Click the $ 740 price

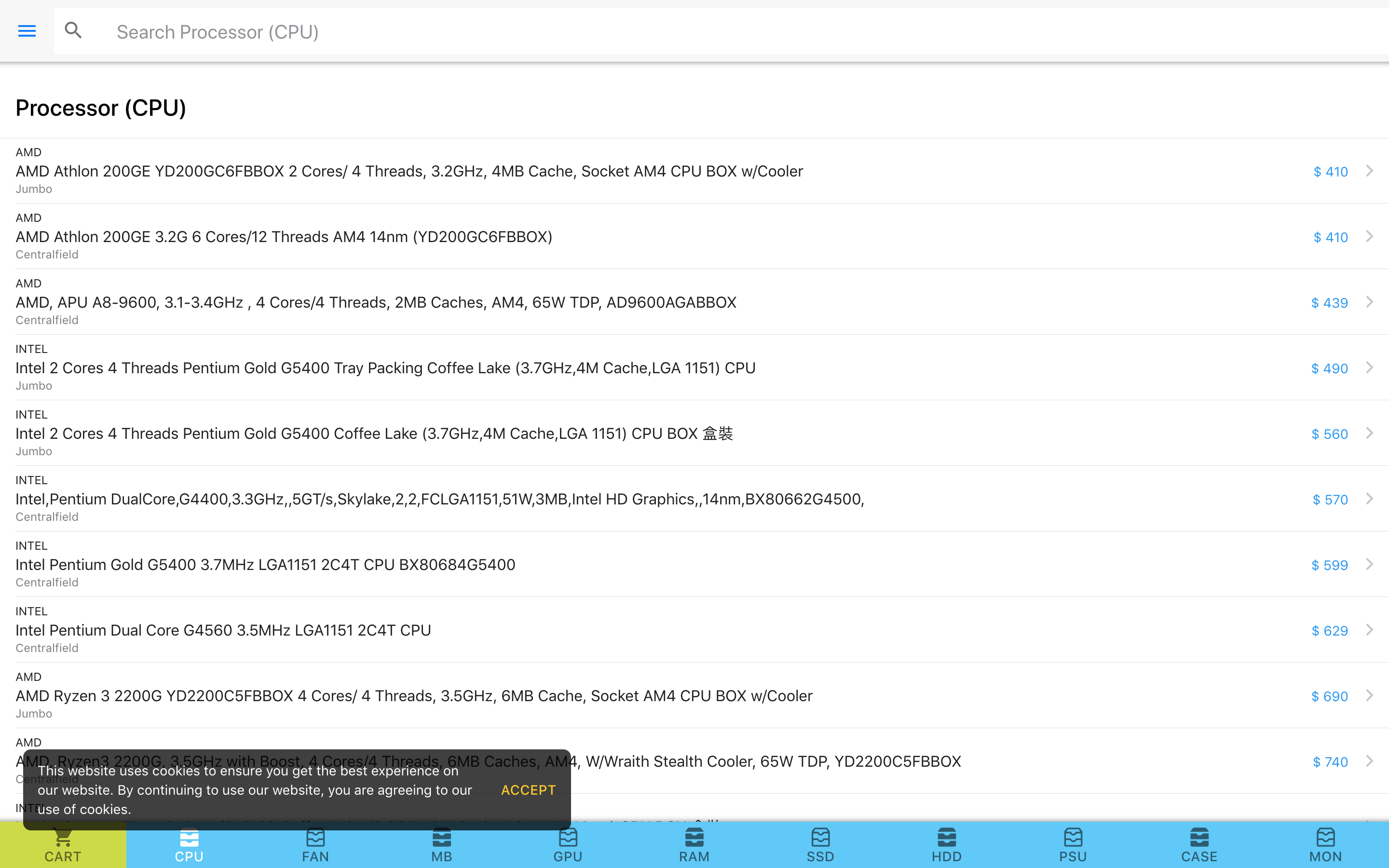coord(1330,762)
